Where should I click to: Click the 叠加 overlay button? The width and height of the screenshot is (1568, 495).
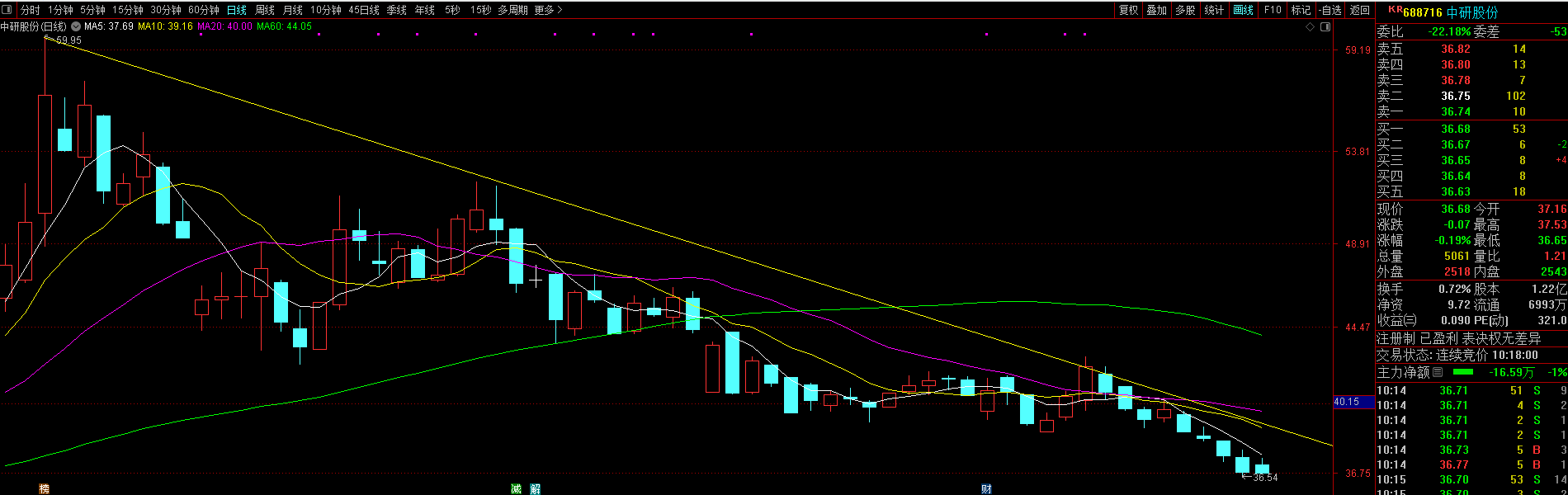1157,10
